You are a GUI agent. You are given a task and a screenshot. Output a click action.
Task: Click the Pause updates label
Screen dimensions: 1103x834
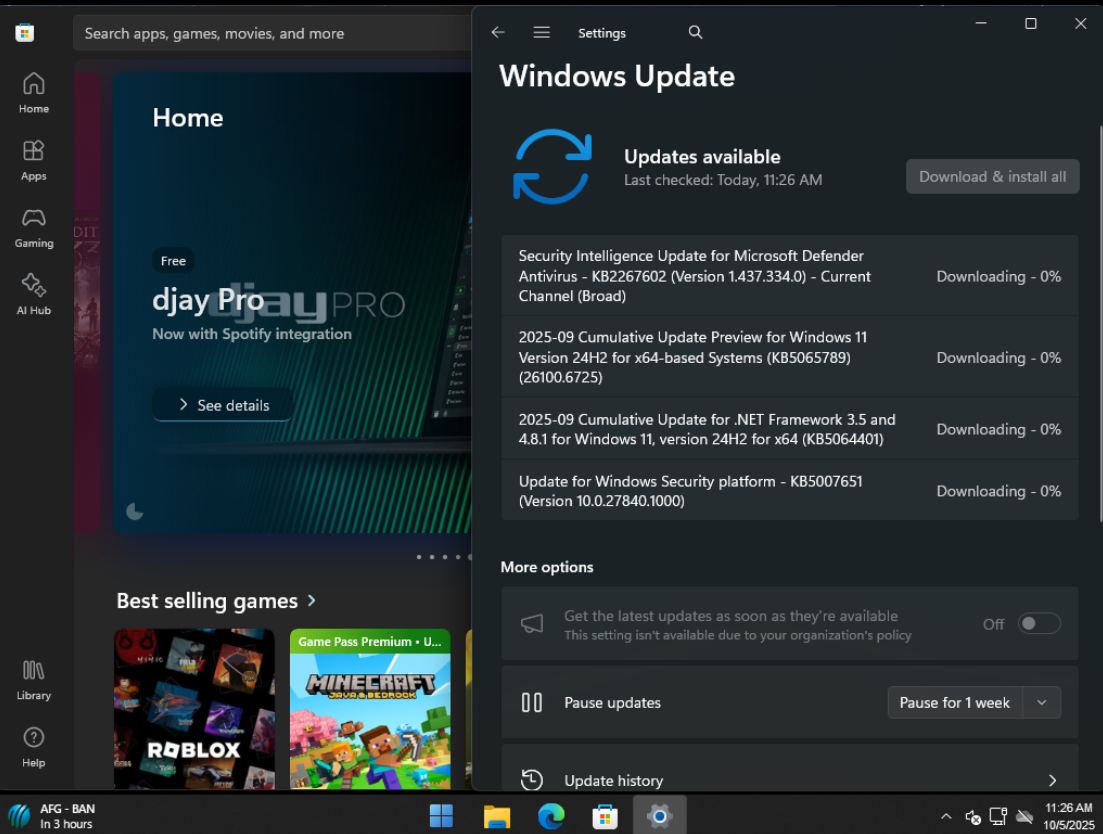(612, 703)
